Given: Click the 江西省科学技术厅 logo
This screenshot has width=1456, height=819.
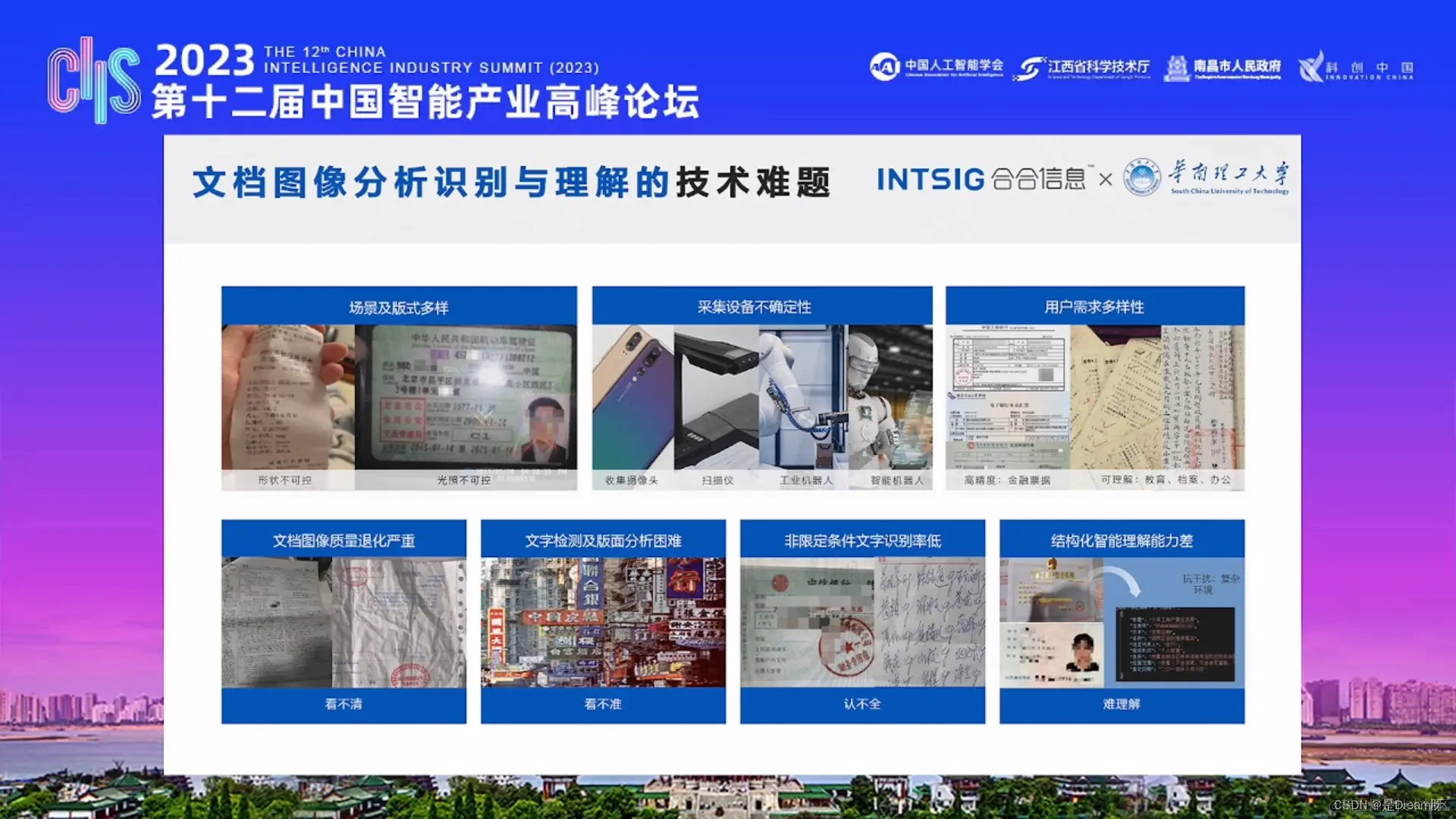Looking at the screenshot, I should (1084, 67).
